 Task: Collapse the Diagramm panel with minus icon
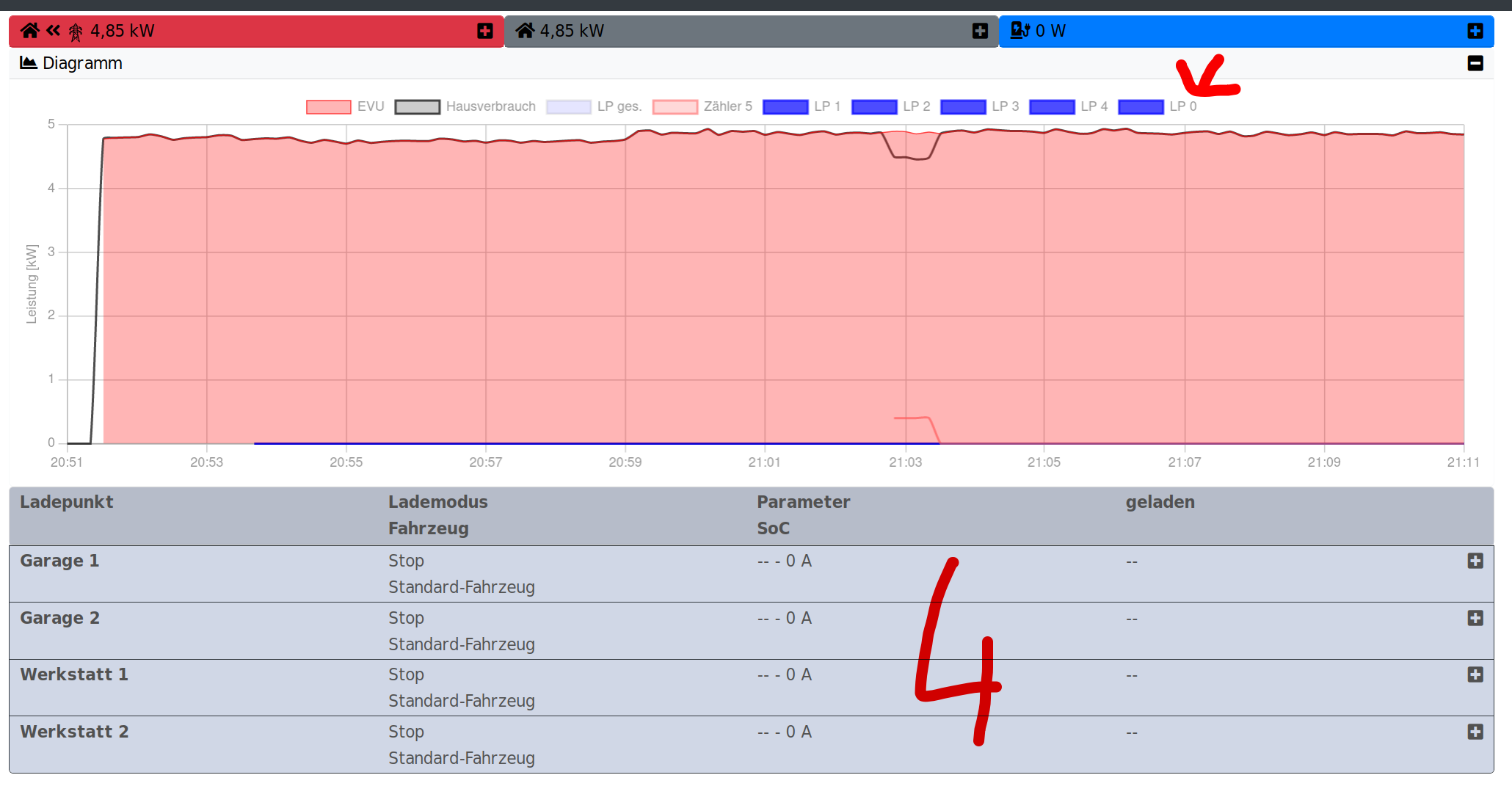[x=1475, y=63]
